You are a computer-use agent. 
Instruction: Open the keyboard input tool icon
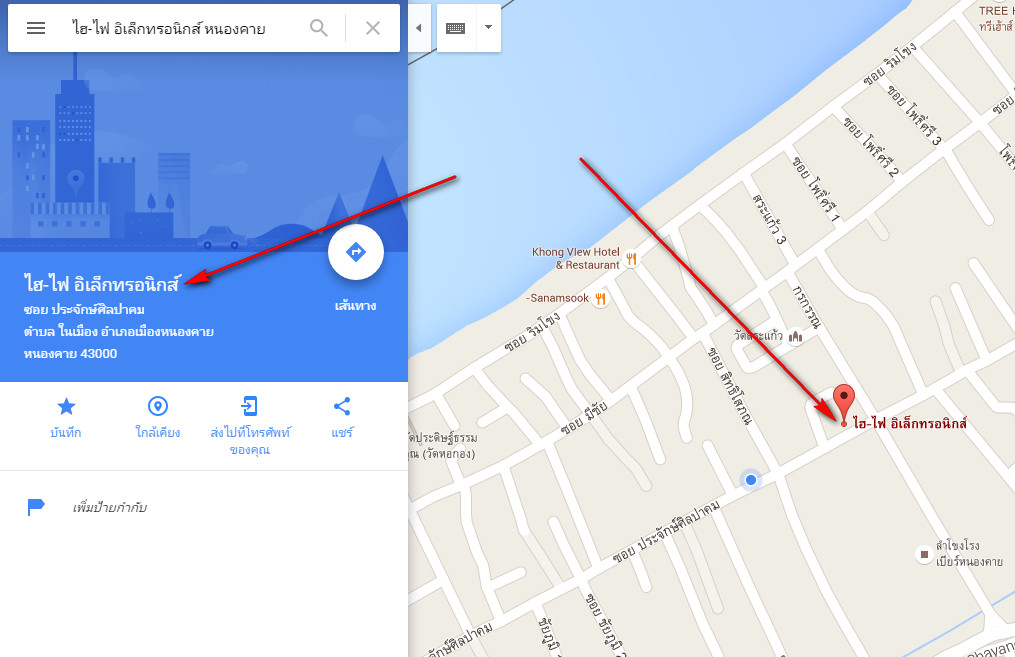(x=456, y=28)
